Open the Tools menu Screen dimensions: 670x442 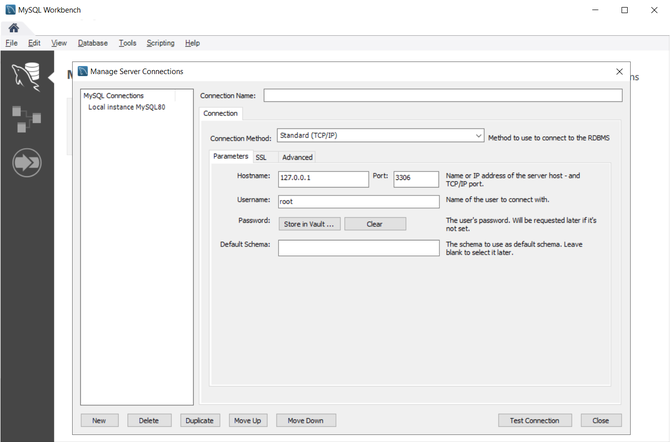click(127, 43)
